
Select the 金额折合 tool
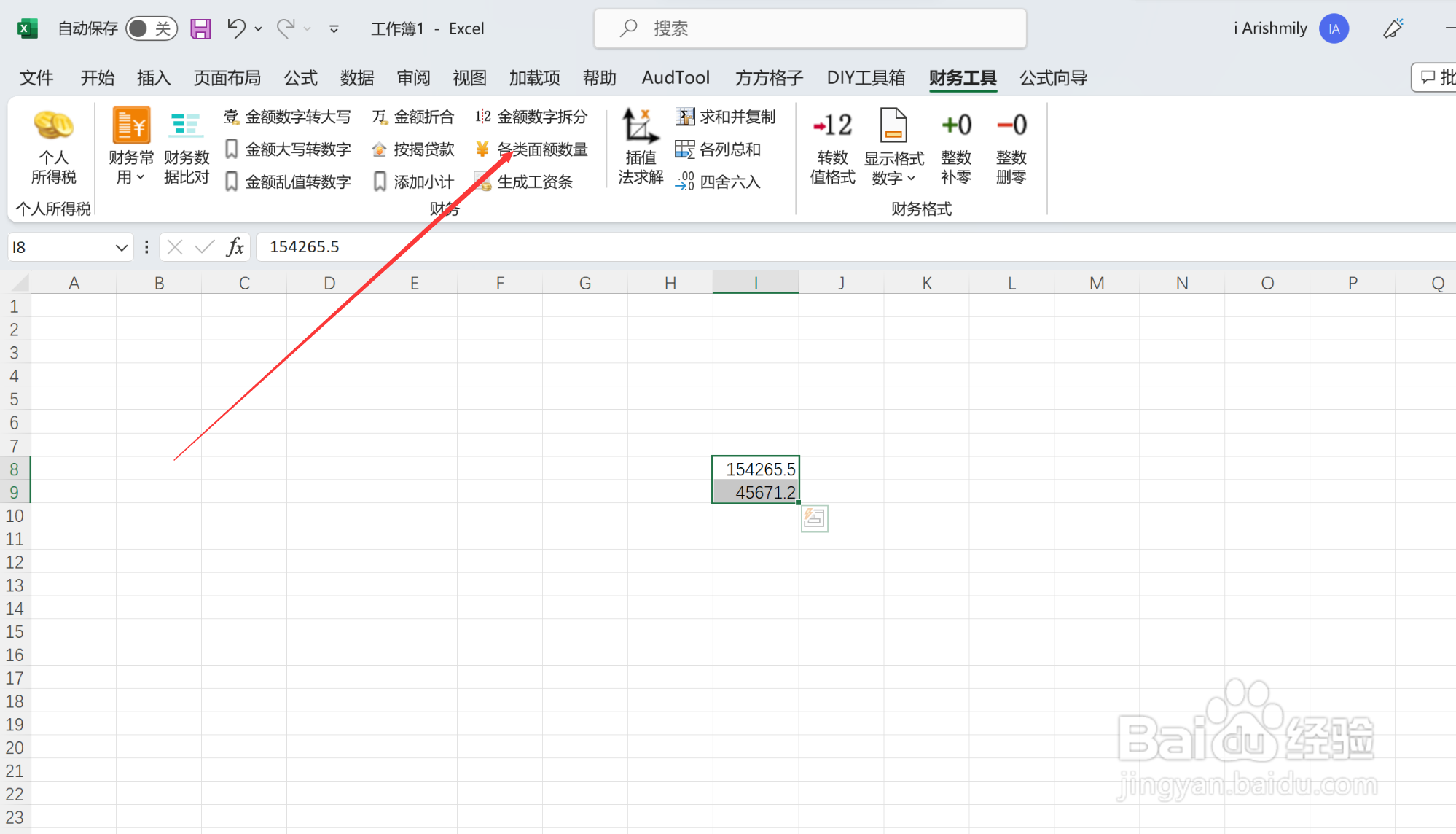413,117
